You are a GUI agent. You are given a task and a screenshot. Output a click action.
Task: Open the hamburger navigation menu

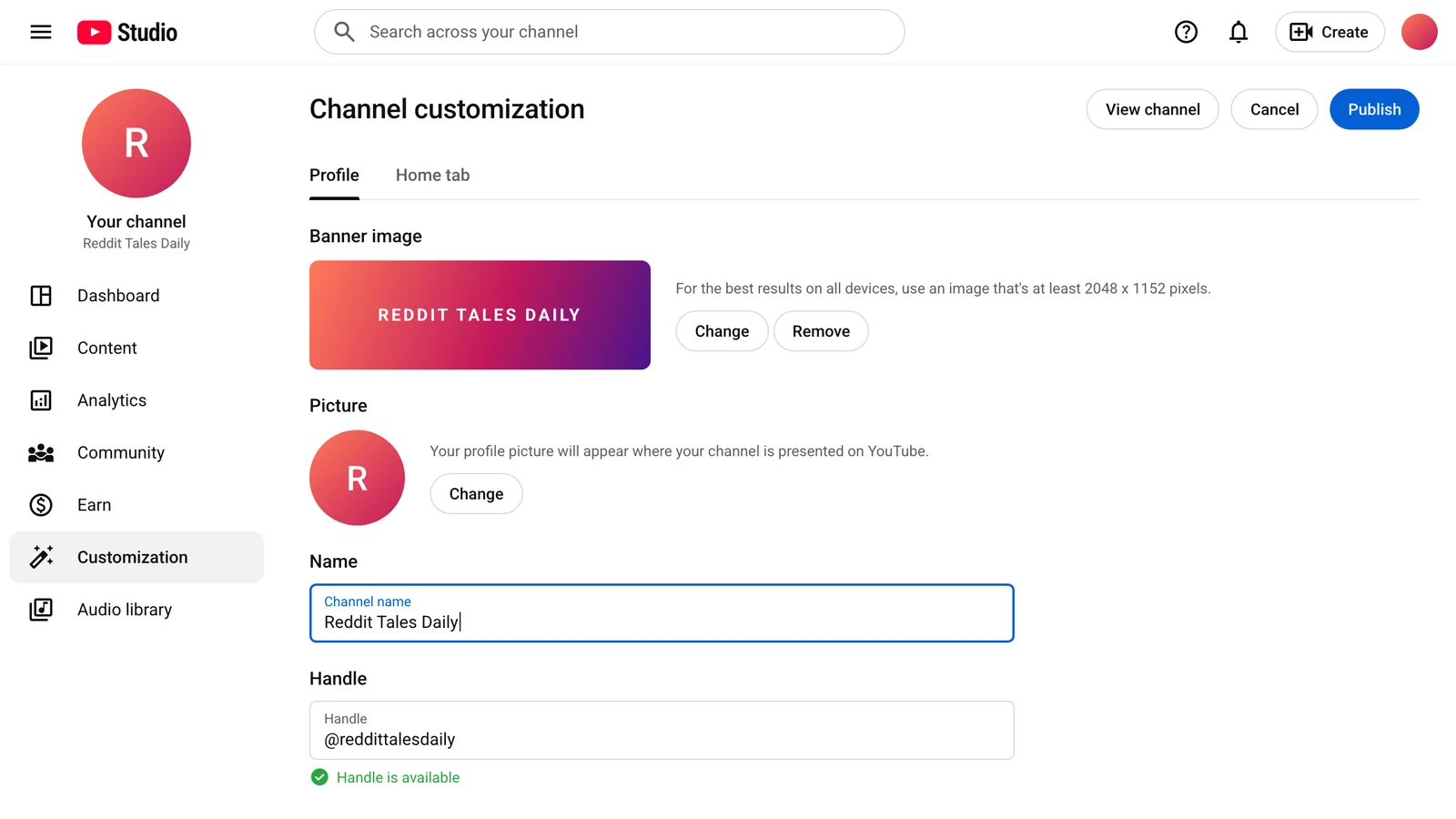[x=41, y=32]
